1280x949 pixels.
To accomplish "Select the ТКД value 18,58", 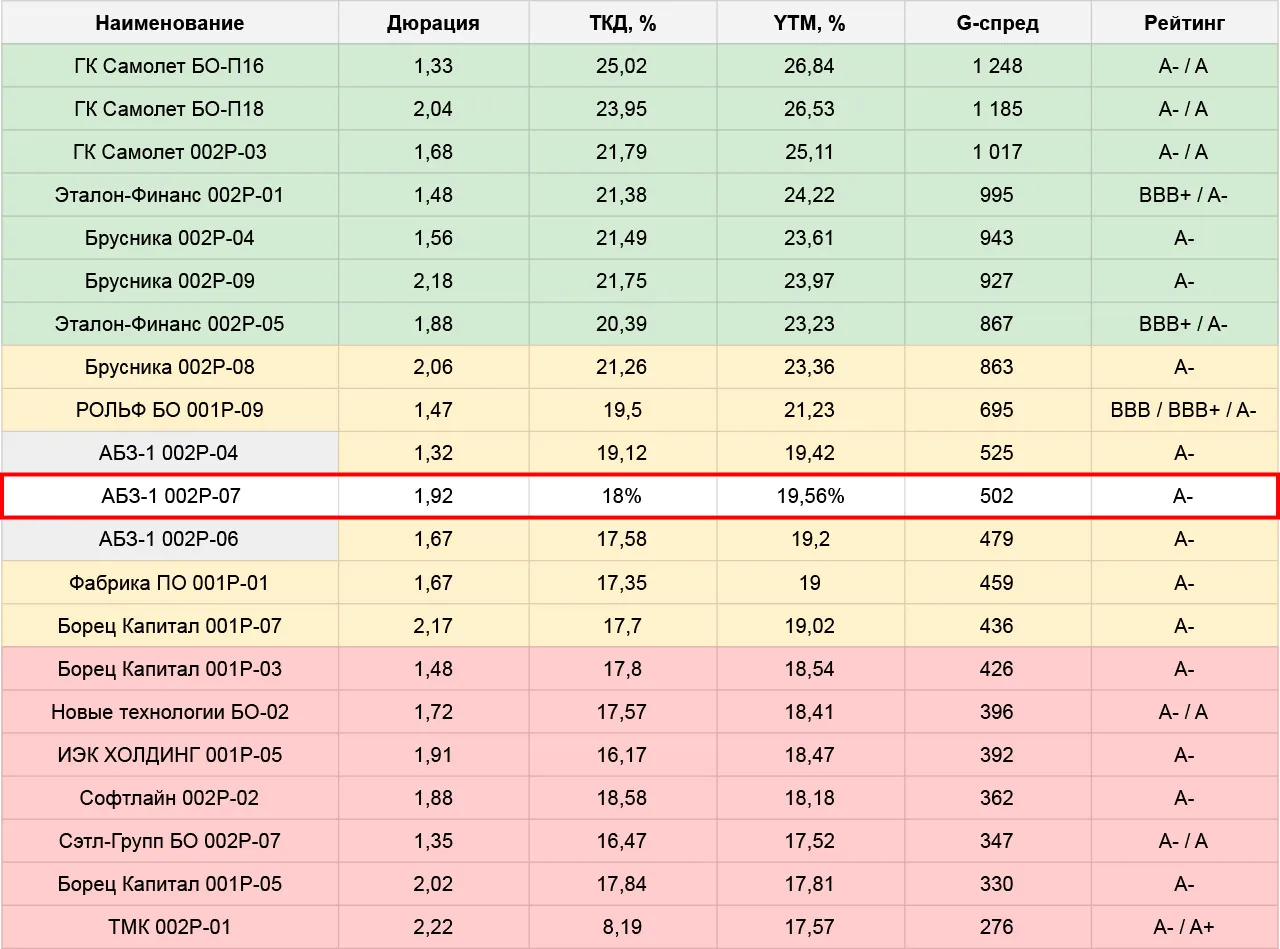I will pos(622,798).
